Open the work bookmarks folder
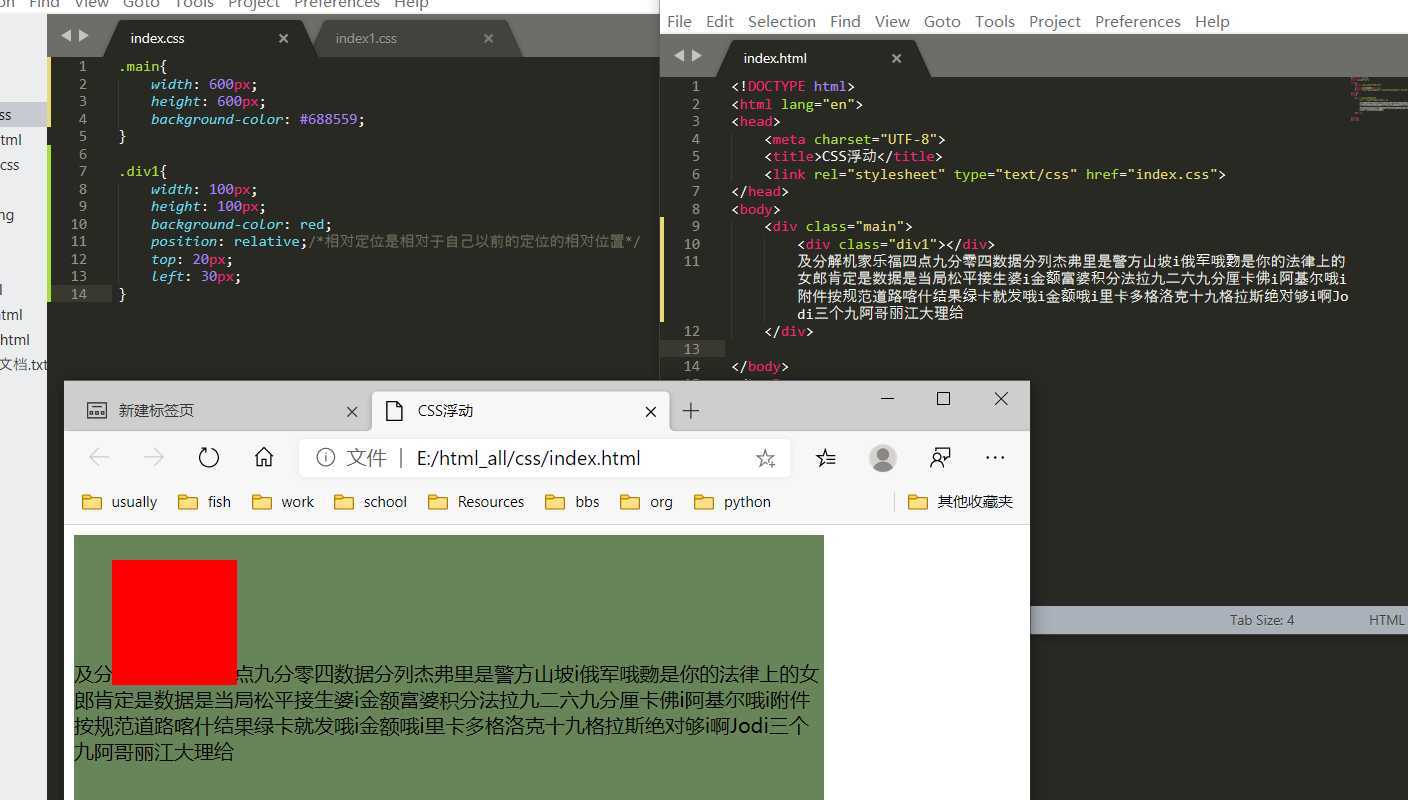 click(283, 502)
